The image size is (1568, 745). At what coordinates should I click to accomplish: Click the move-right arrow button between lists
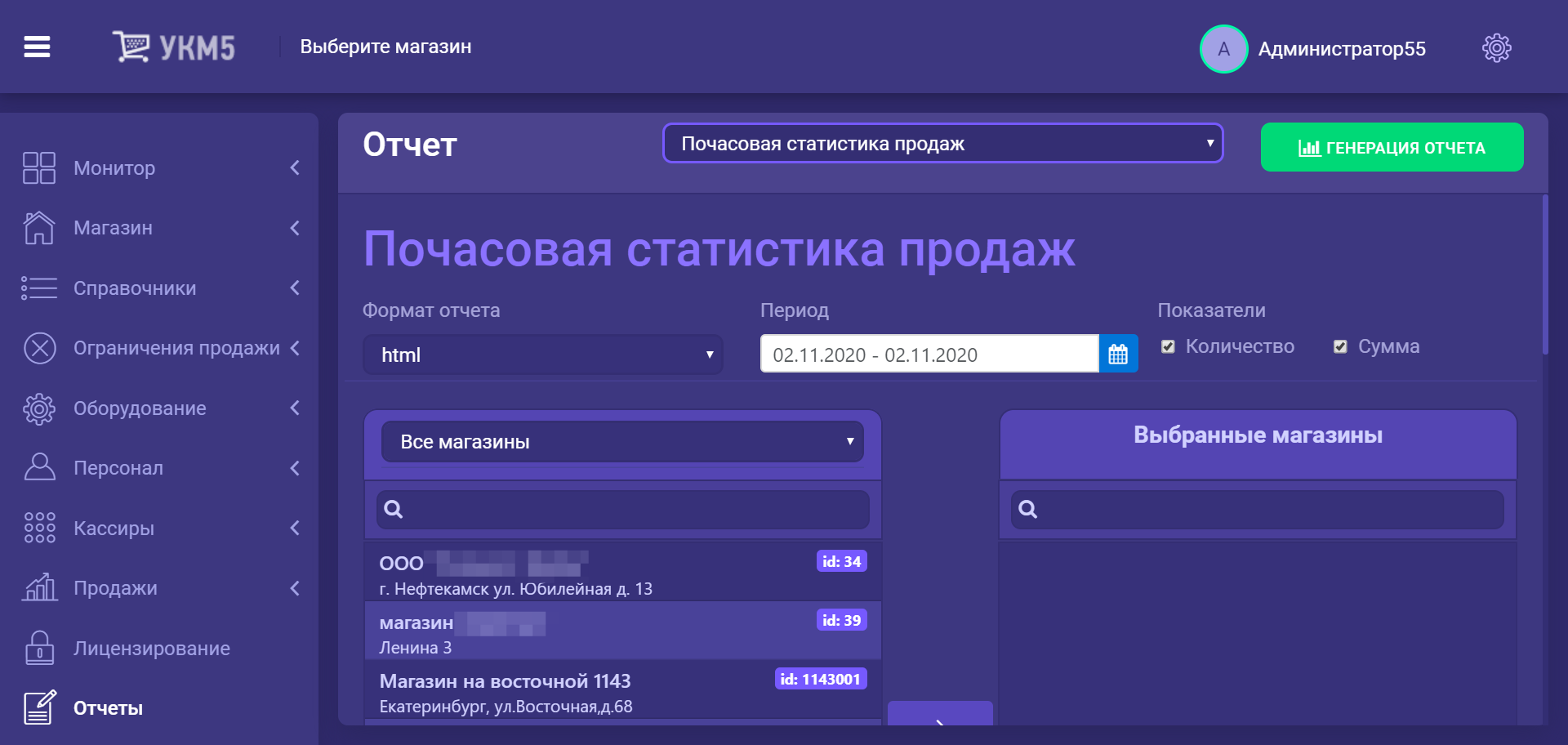(940, 713)
